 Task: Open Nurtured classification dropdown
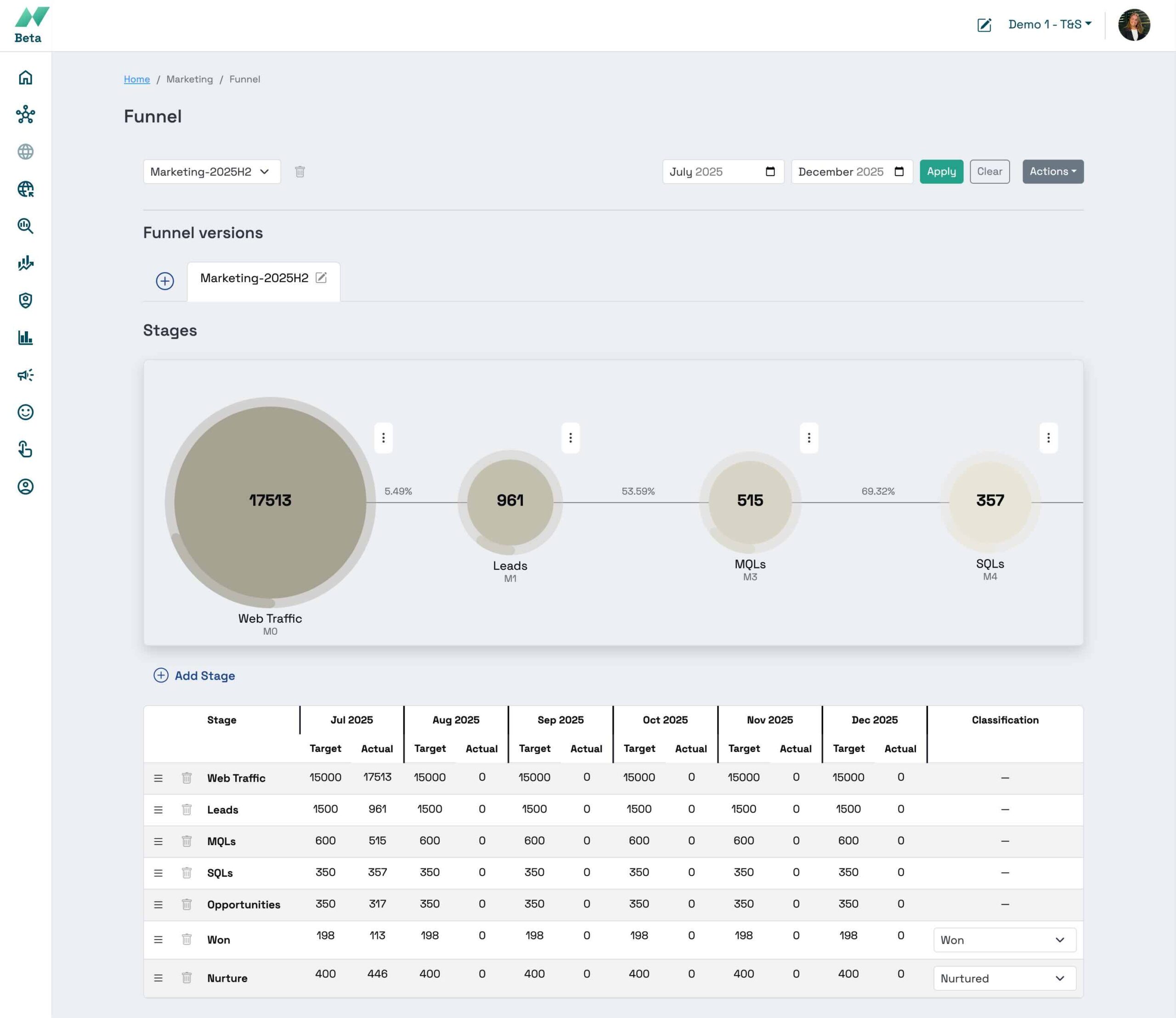tap(1004, 978)
